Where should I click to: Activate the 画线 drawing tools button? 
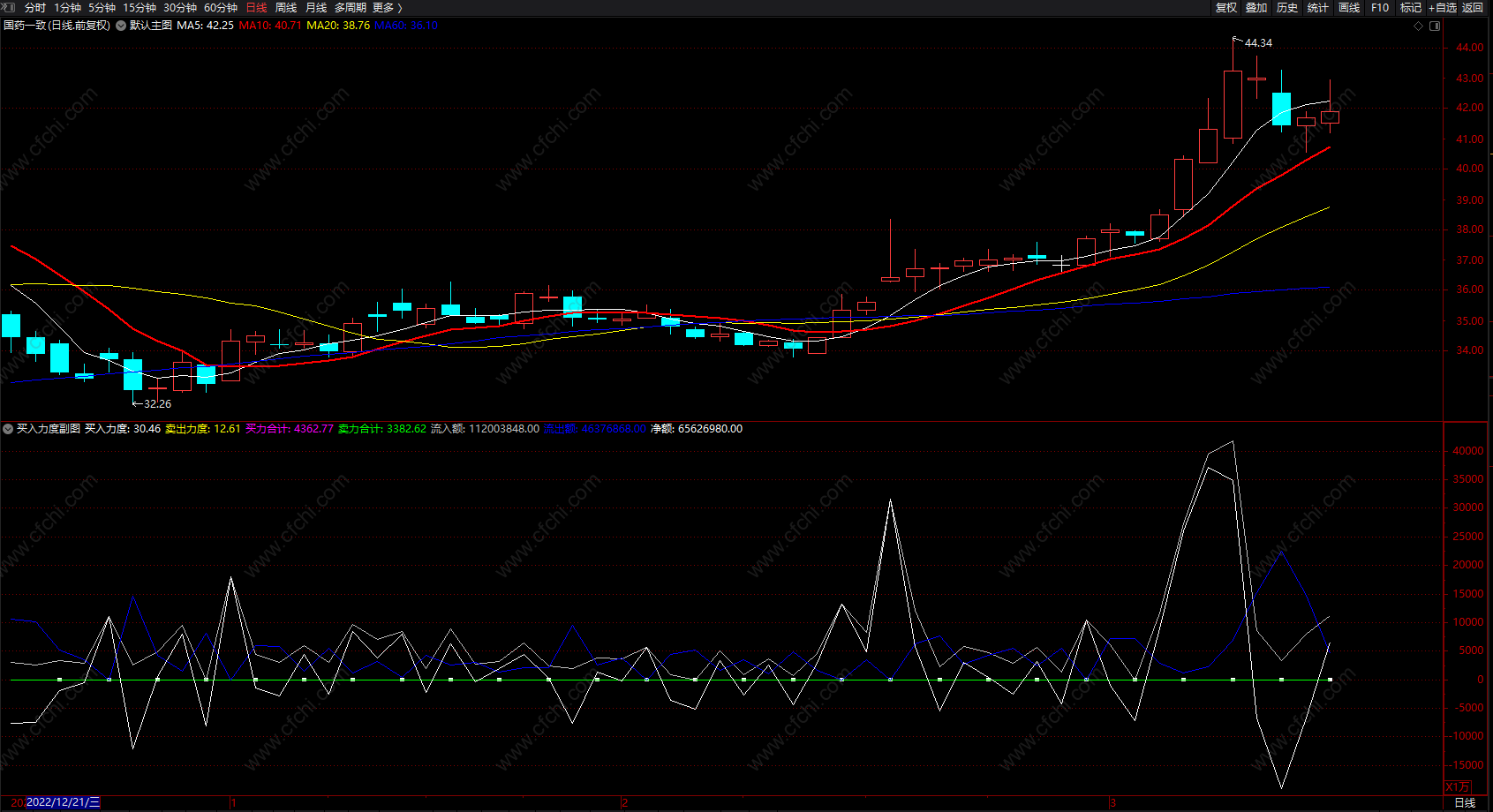(x=1349, y=7)
